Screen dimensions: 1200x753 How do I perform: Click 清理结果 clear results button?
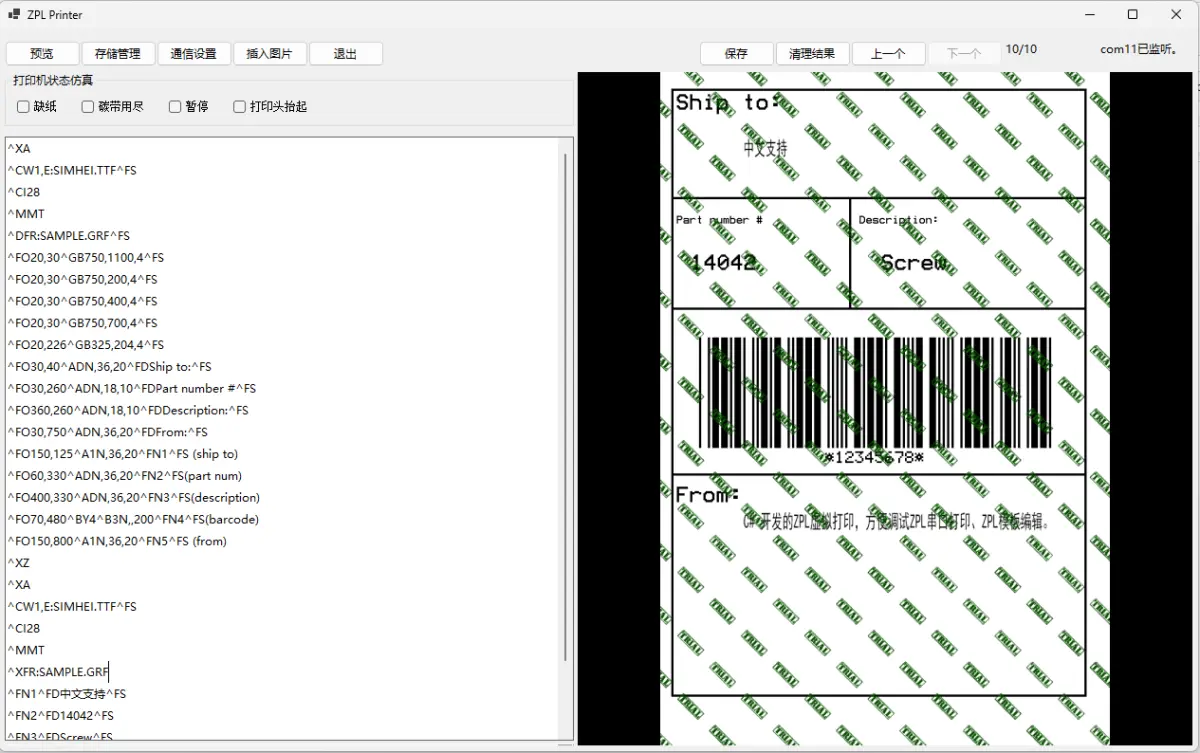813,54
